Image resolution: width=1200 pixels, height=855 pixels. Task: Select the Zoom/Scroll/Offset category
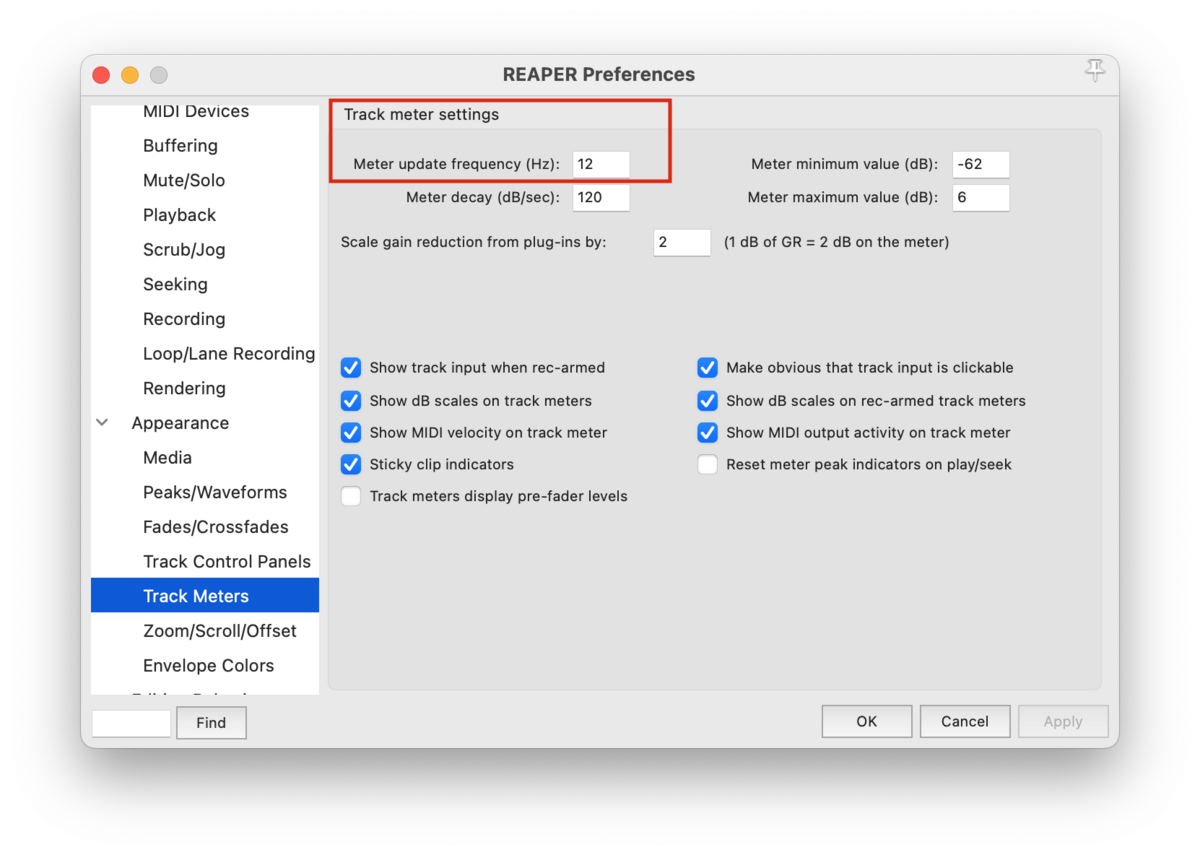click(x=220, y=630)
